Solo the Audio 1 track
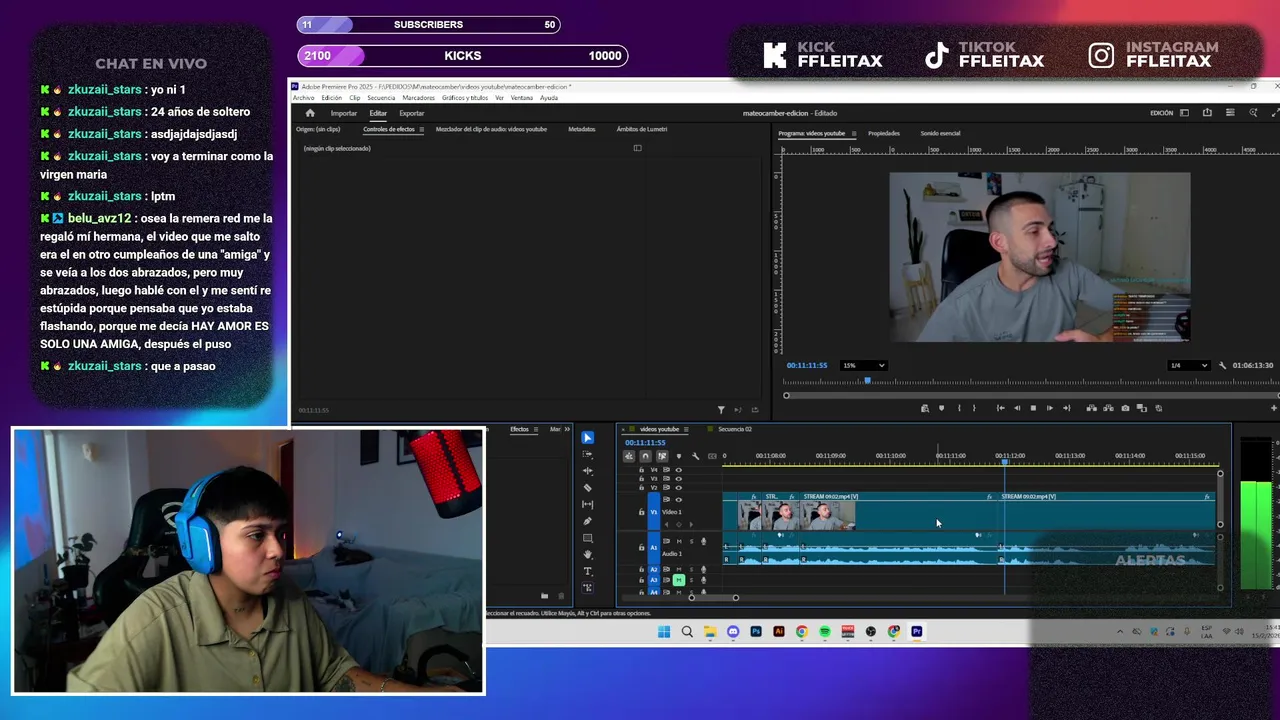 point(691,542)
